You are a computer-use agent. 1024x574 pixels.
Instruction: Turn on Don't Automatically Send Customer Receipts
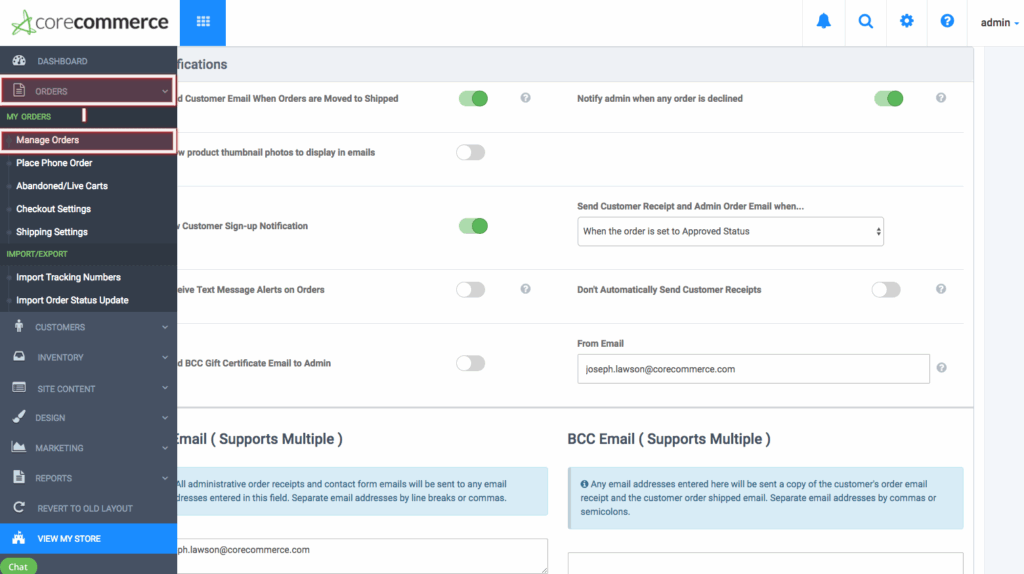pyautogui.click(x=886, y=289)
